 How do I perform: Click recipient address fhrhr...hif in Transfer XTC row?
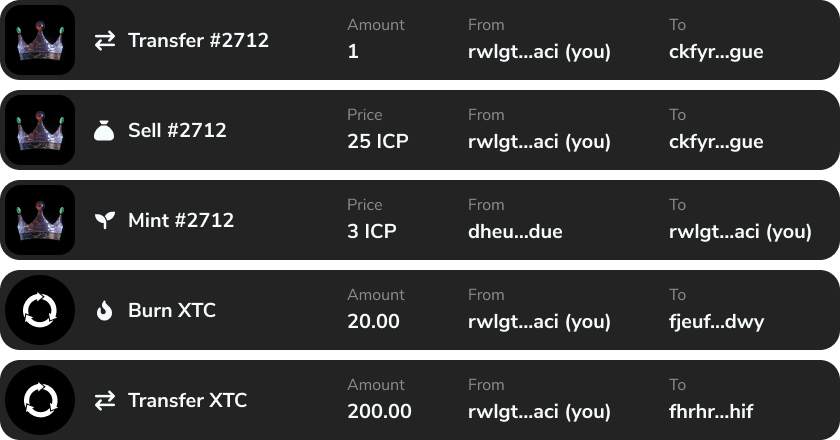(711, 412)
